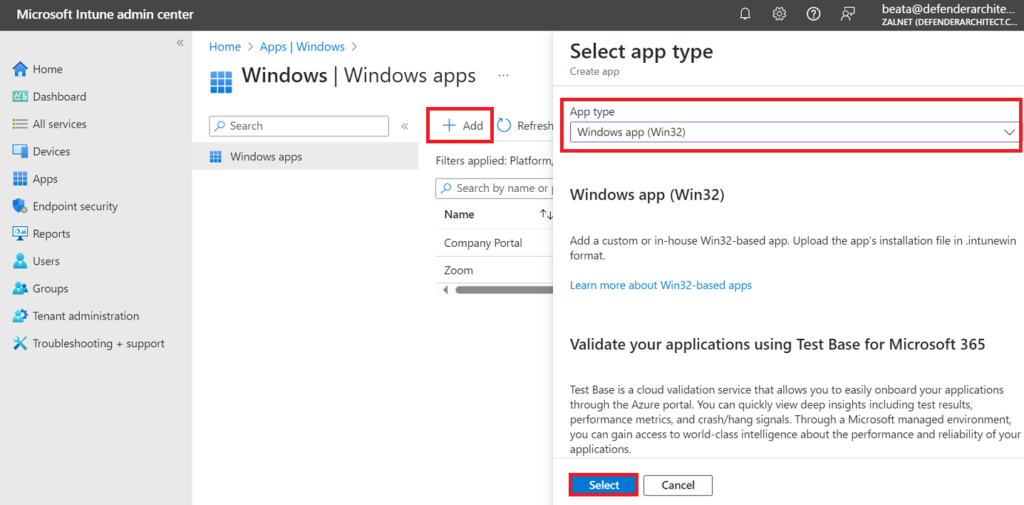Open Tenant administration in sidebar

coord(86,316)
